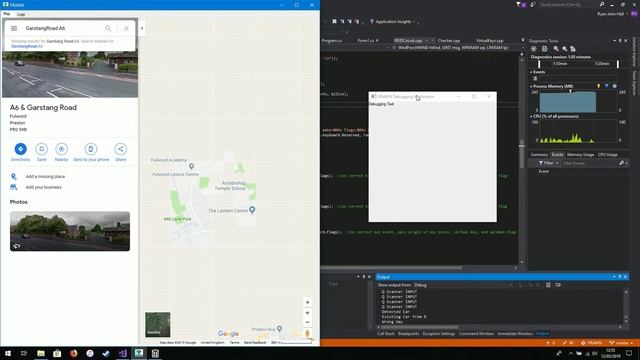Open the street view photo under Photos

coord(70,231)
